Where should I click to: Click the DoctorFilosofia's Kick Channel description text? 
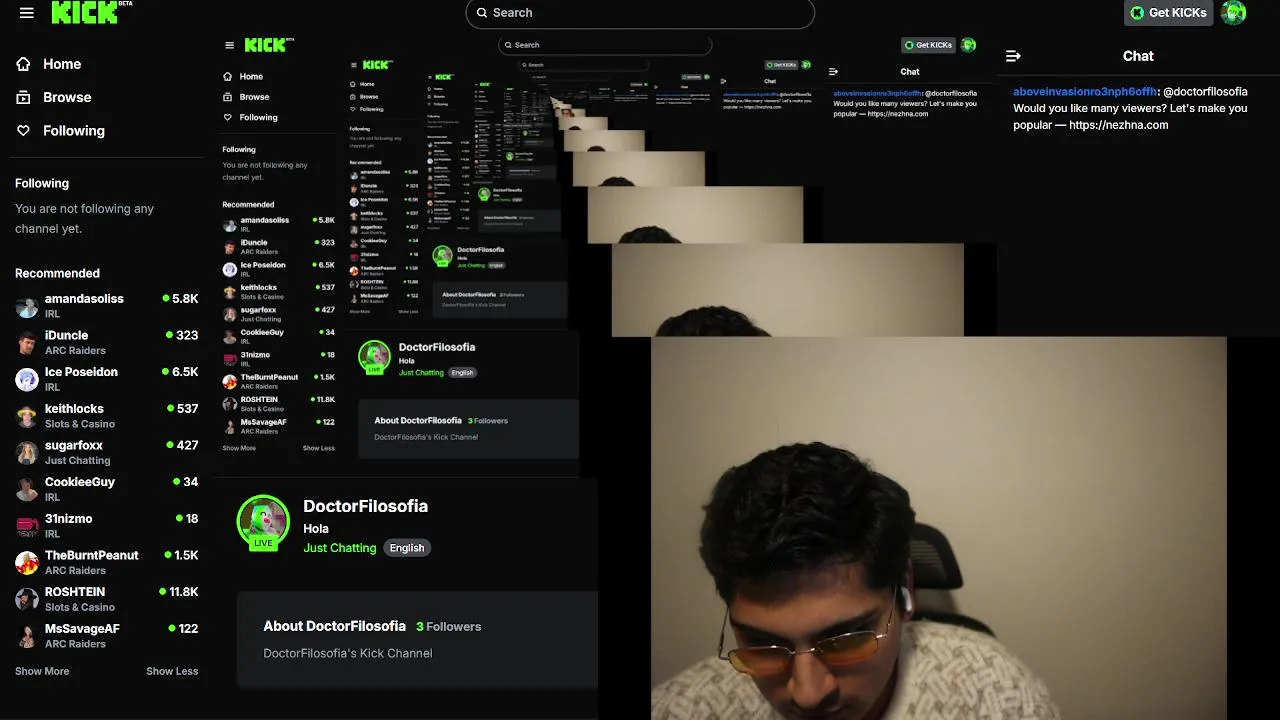pos(348,653)
